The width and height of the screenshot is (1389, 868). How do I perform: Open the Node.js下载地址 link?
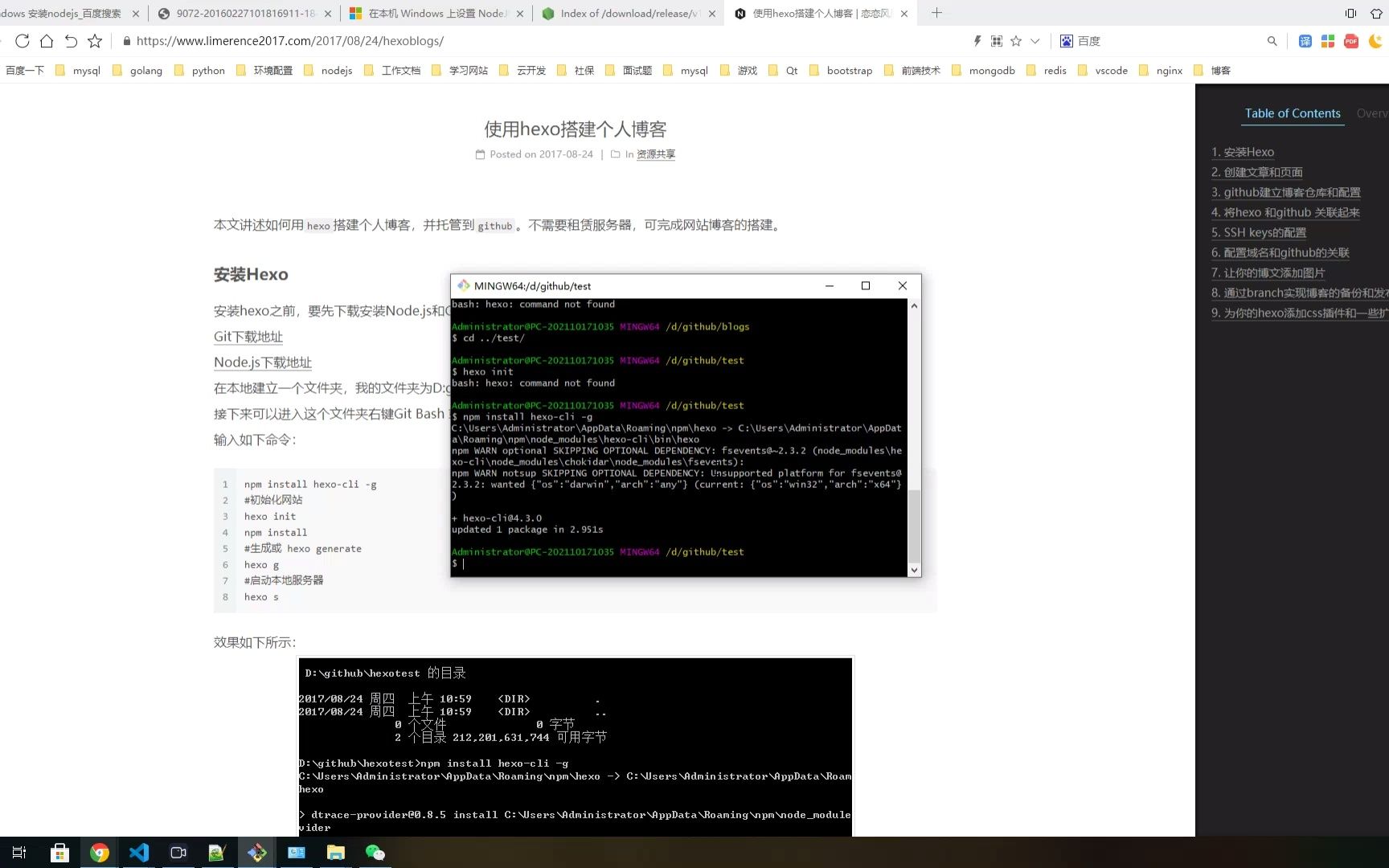coord(263,362)
